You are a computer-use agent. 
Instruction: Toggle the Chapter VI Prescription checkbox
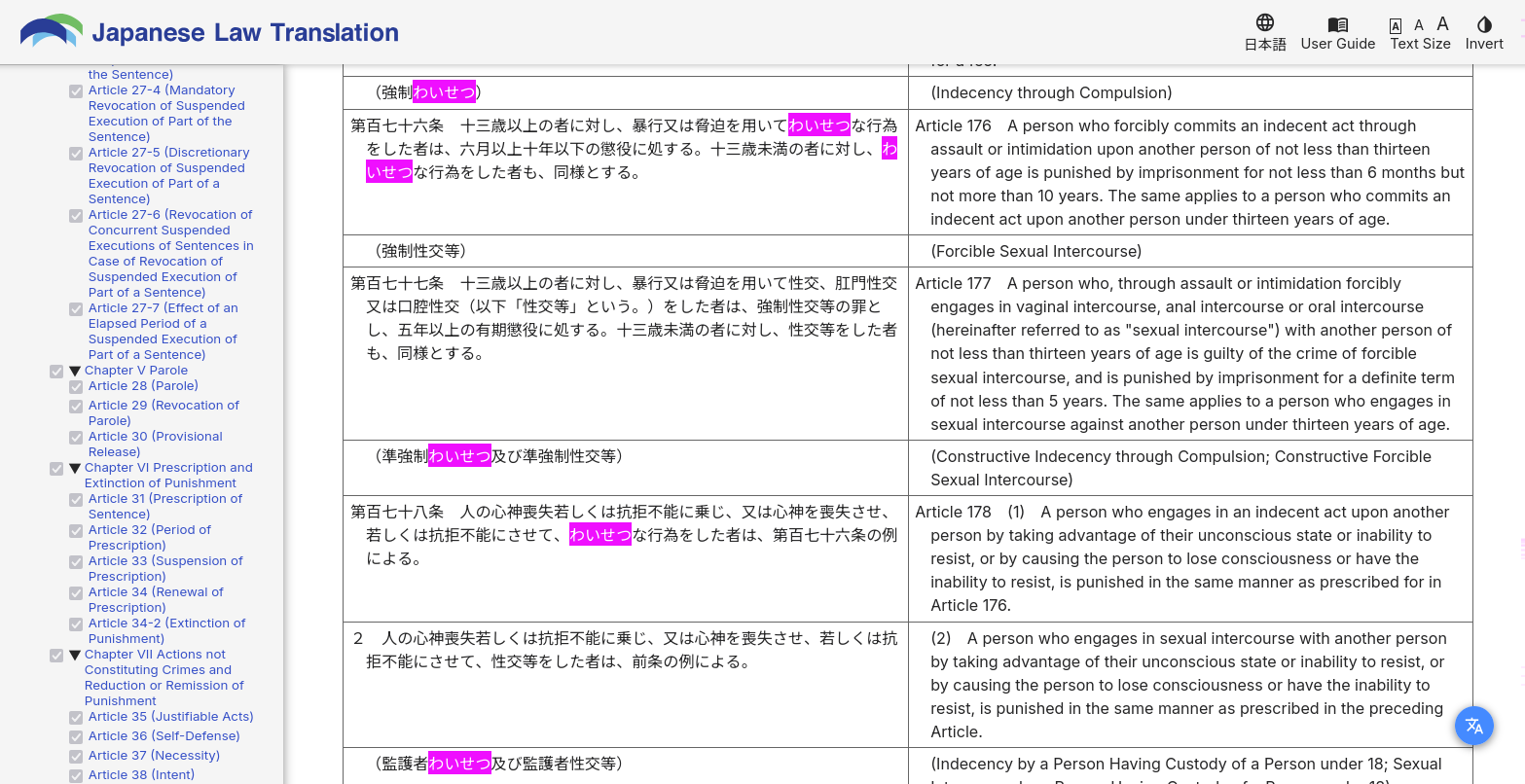click(x=56, y=469)
